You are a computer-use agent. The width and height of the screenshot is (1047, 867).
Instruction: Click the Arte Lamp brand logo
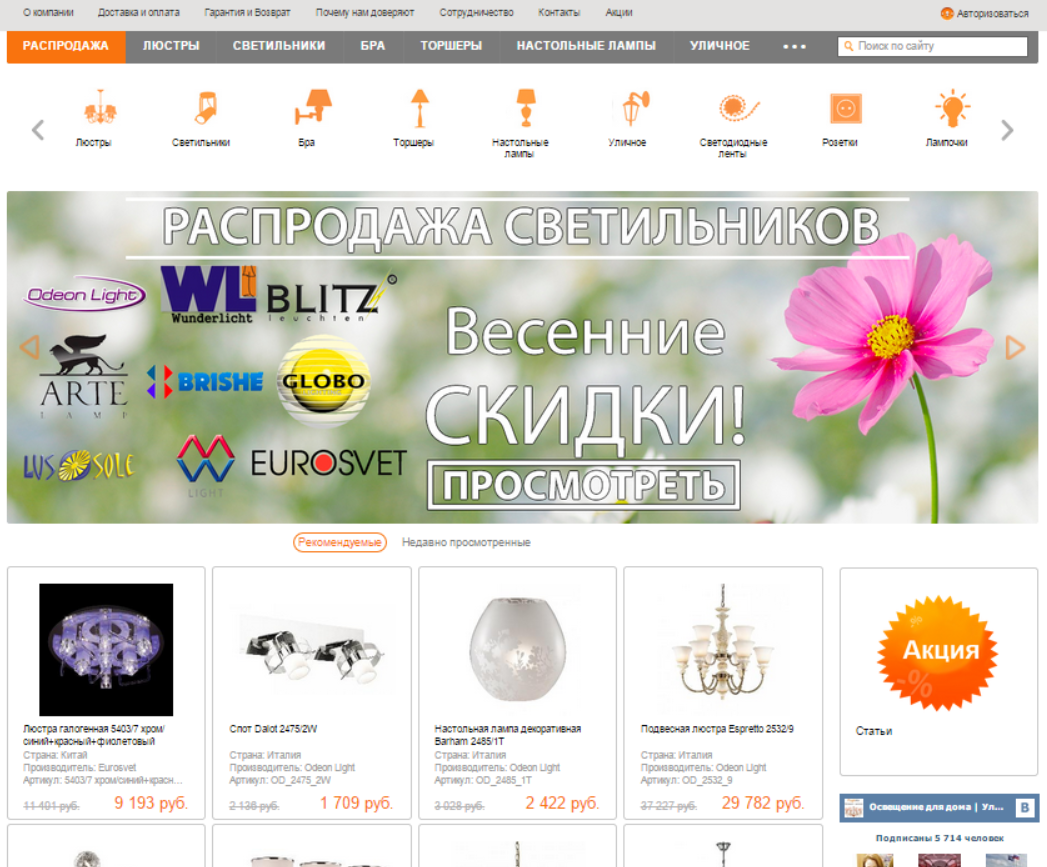point(83,377)
